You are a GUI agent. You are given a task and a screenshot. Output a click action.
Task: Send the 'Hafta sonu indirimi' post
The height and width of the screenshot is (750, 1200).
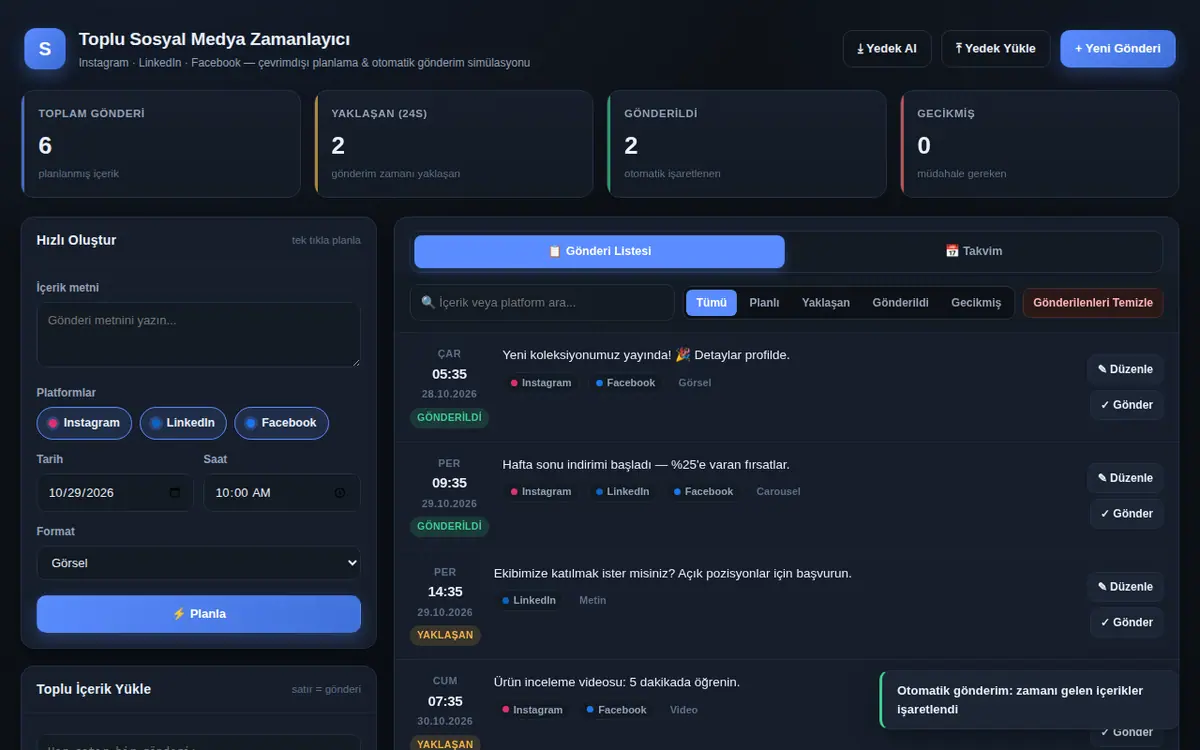[1127, 514]
